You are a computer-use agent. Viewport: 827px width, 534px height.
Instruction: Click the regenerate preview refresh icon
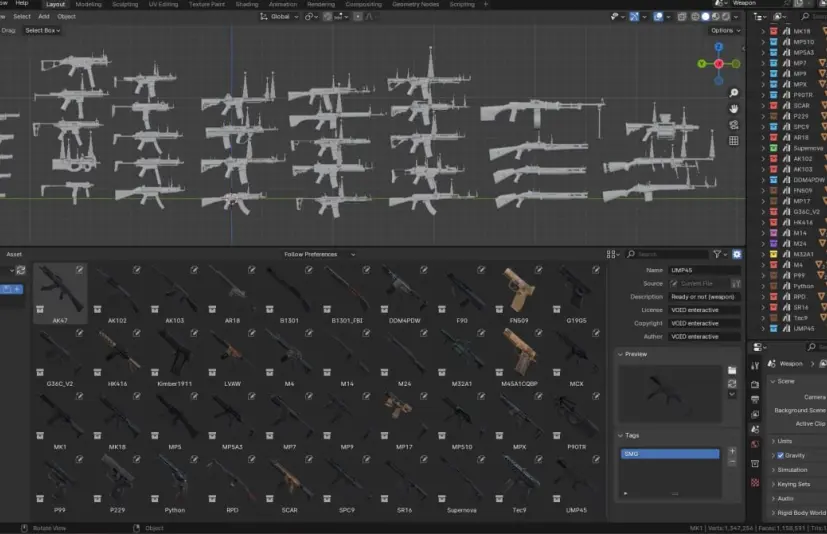point(732,384)
